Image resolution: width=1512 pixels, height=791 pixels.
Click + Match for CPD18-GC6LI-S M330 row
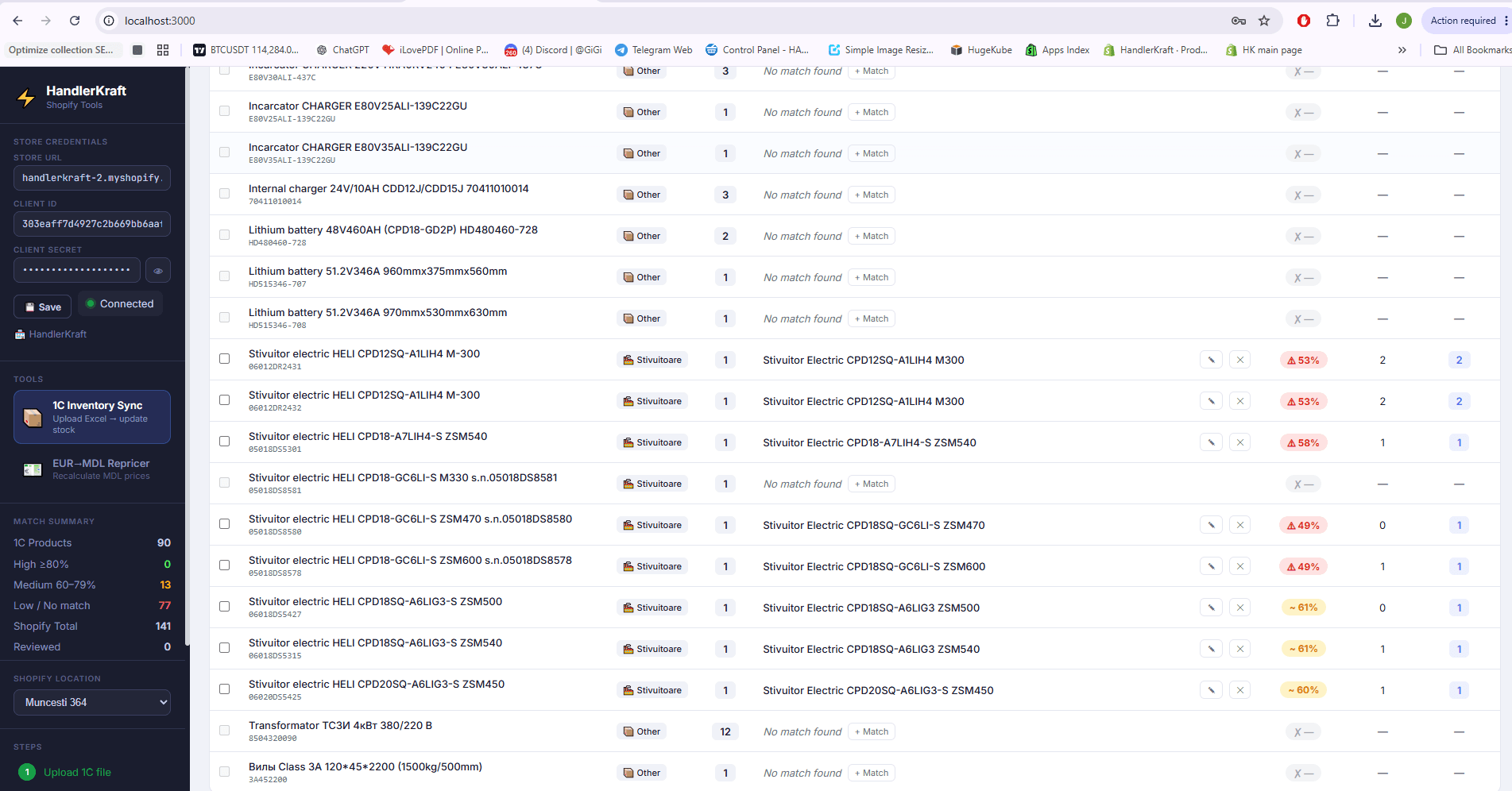[872, 484]
